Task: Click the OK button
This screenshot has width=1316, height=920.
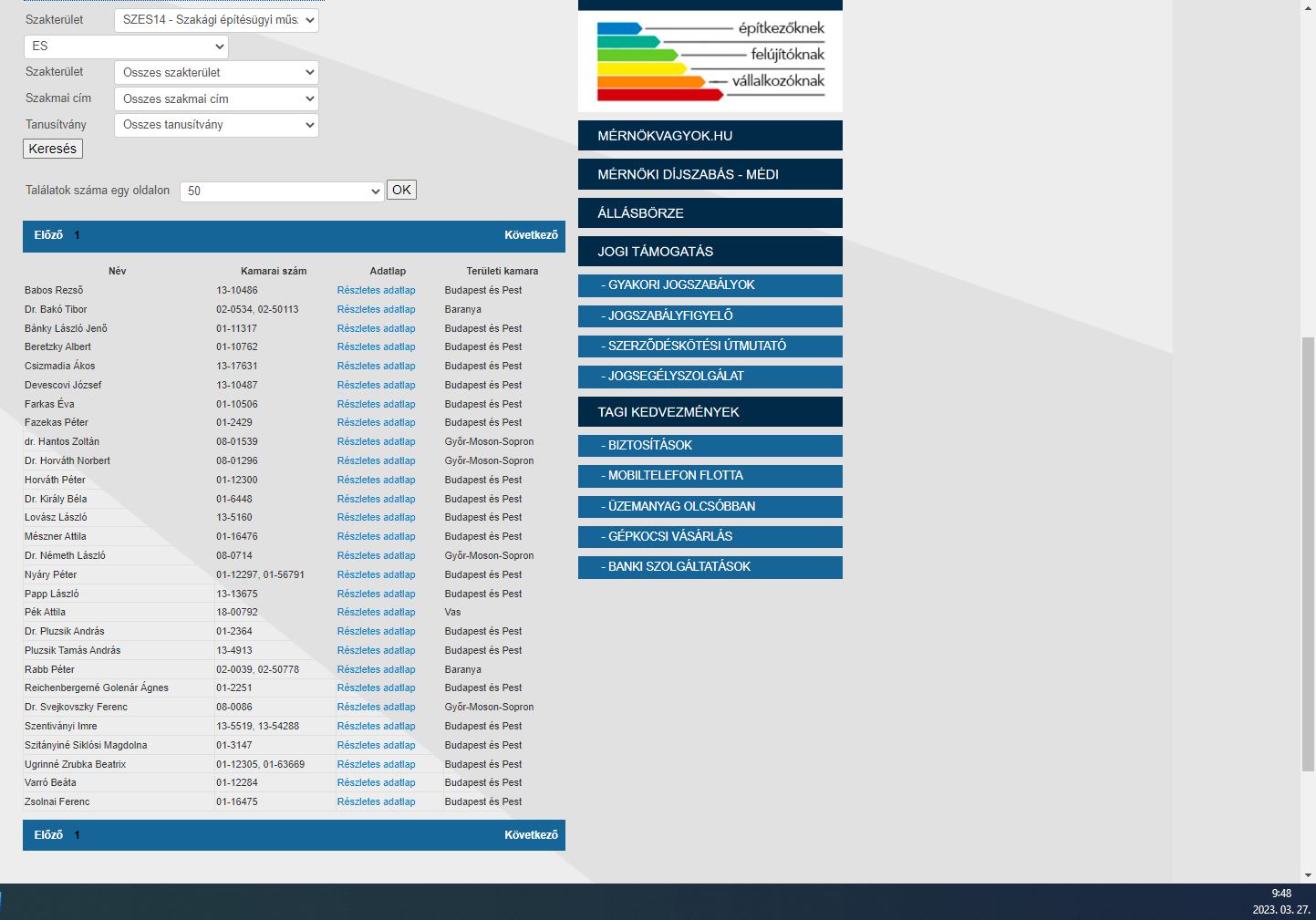Action: [401, 190]
